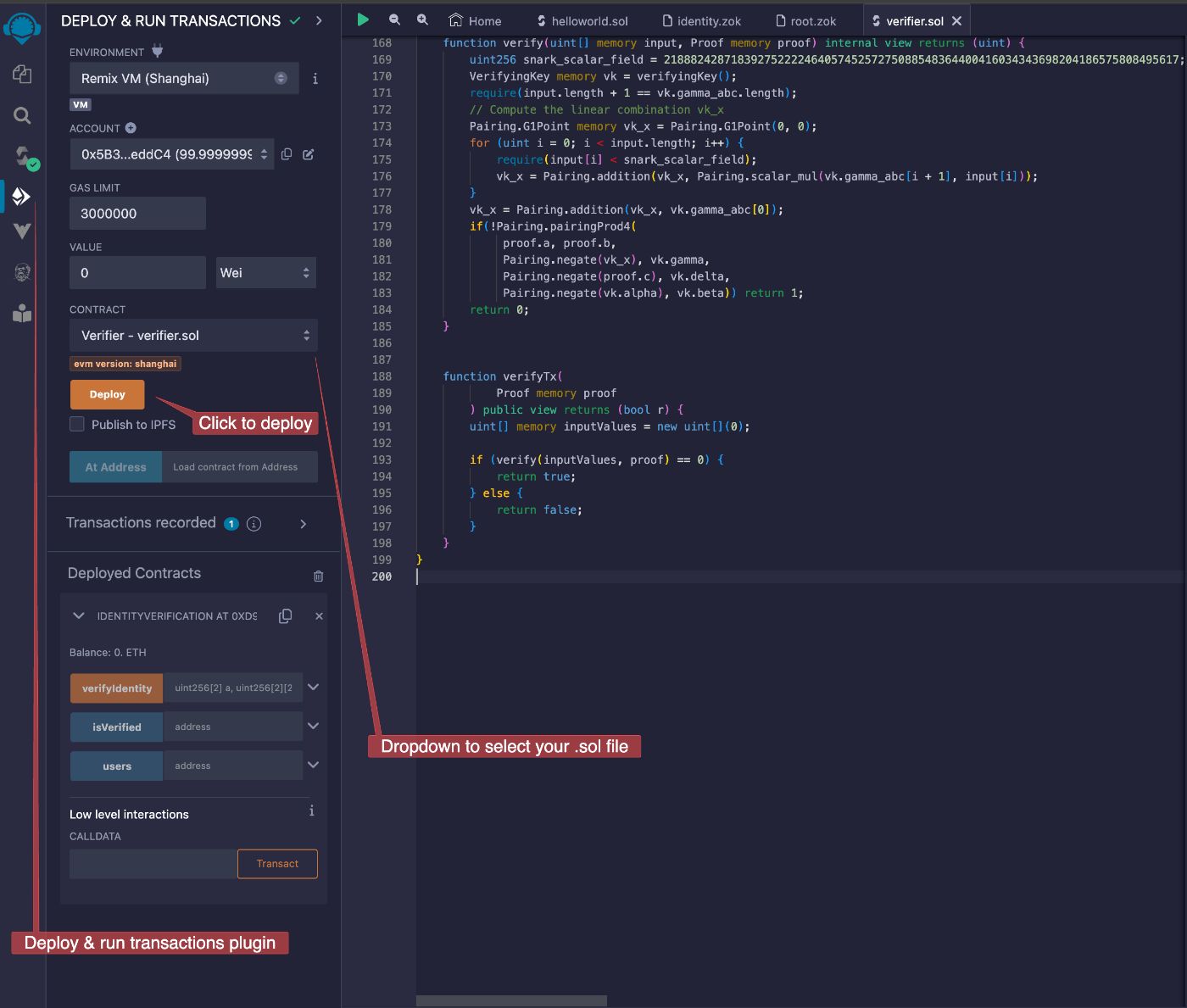Viewport: 1187px width, 1008px height.
Task: Click the Transact button
Action: (277, 864)
